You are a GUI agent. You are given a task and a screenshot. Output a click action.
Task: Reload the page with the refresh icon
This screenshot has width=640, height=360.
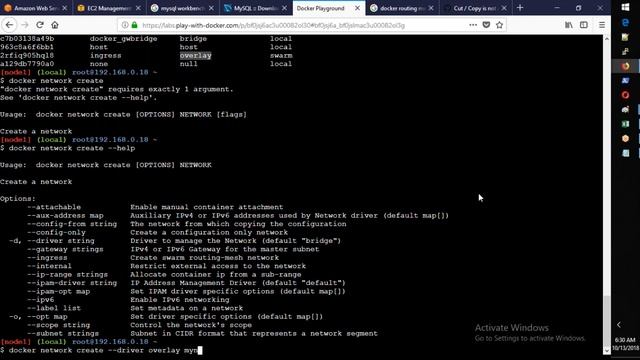pyautogui.click(x=40, y=25)
